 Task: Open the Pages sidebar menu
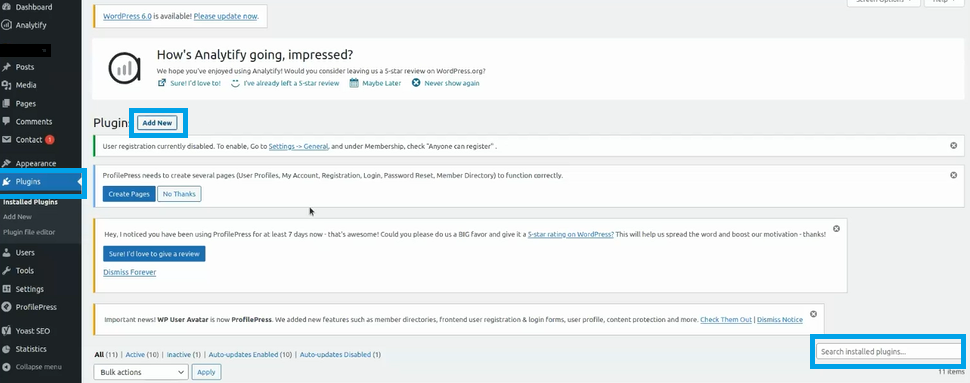click(25, 103)
